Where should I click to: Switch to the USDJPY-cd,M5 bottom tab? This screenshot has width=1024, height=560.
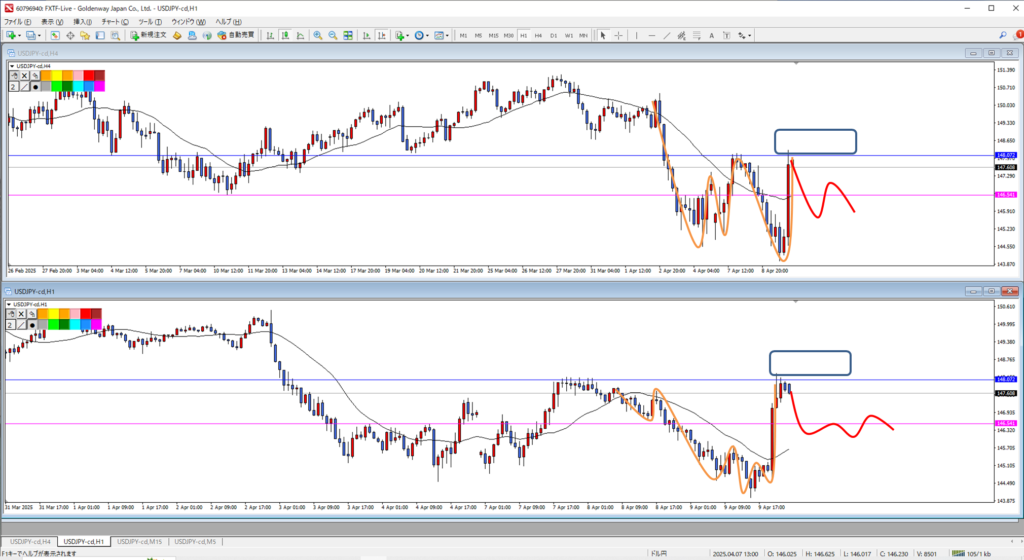[195, 542]
